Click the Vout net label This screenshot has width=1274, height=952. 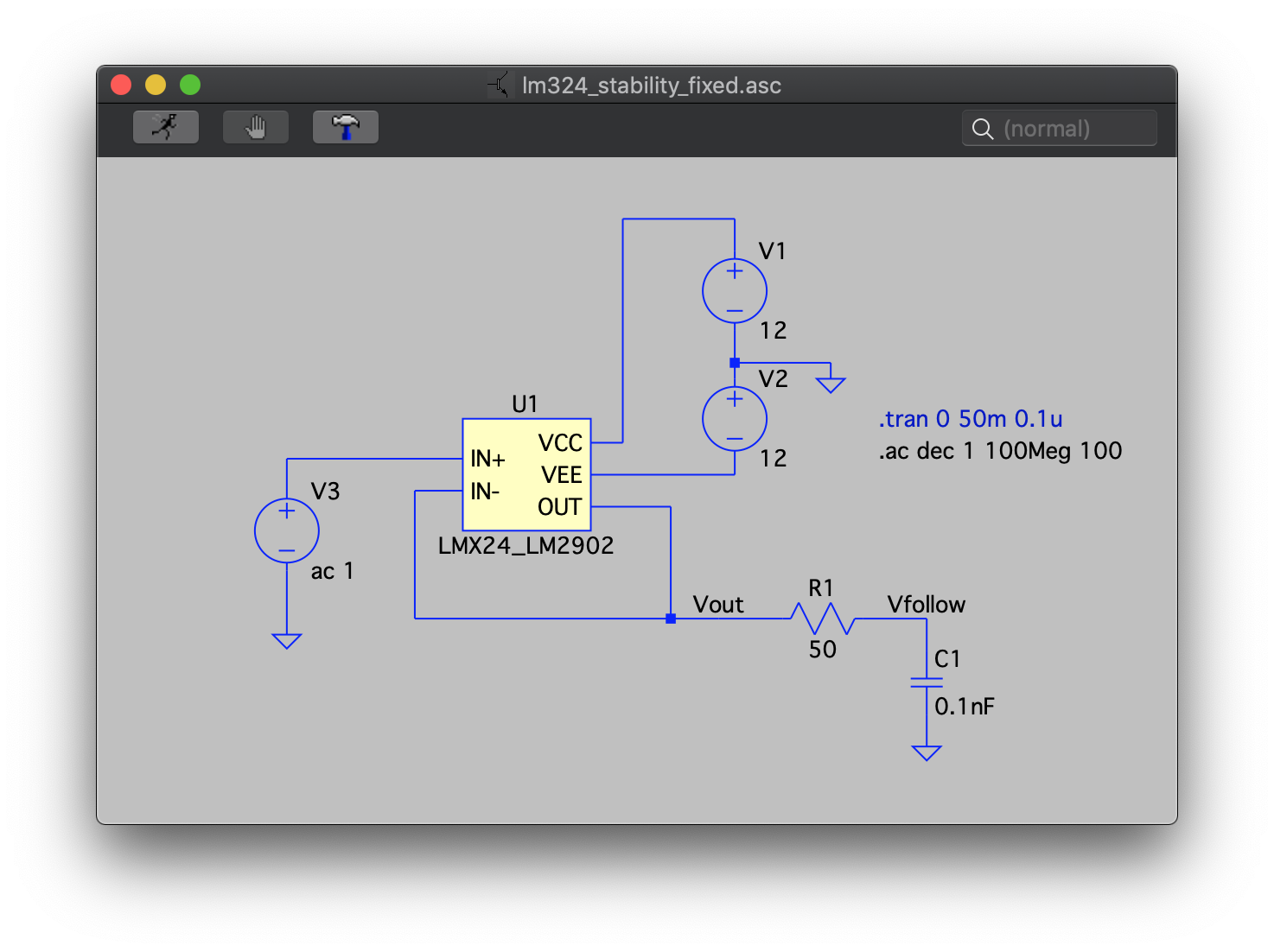(717, 605)
